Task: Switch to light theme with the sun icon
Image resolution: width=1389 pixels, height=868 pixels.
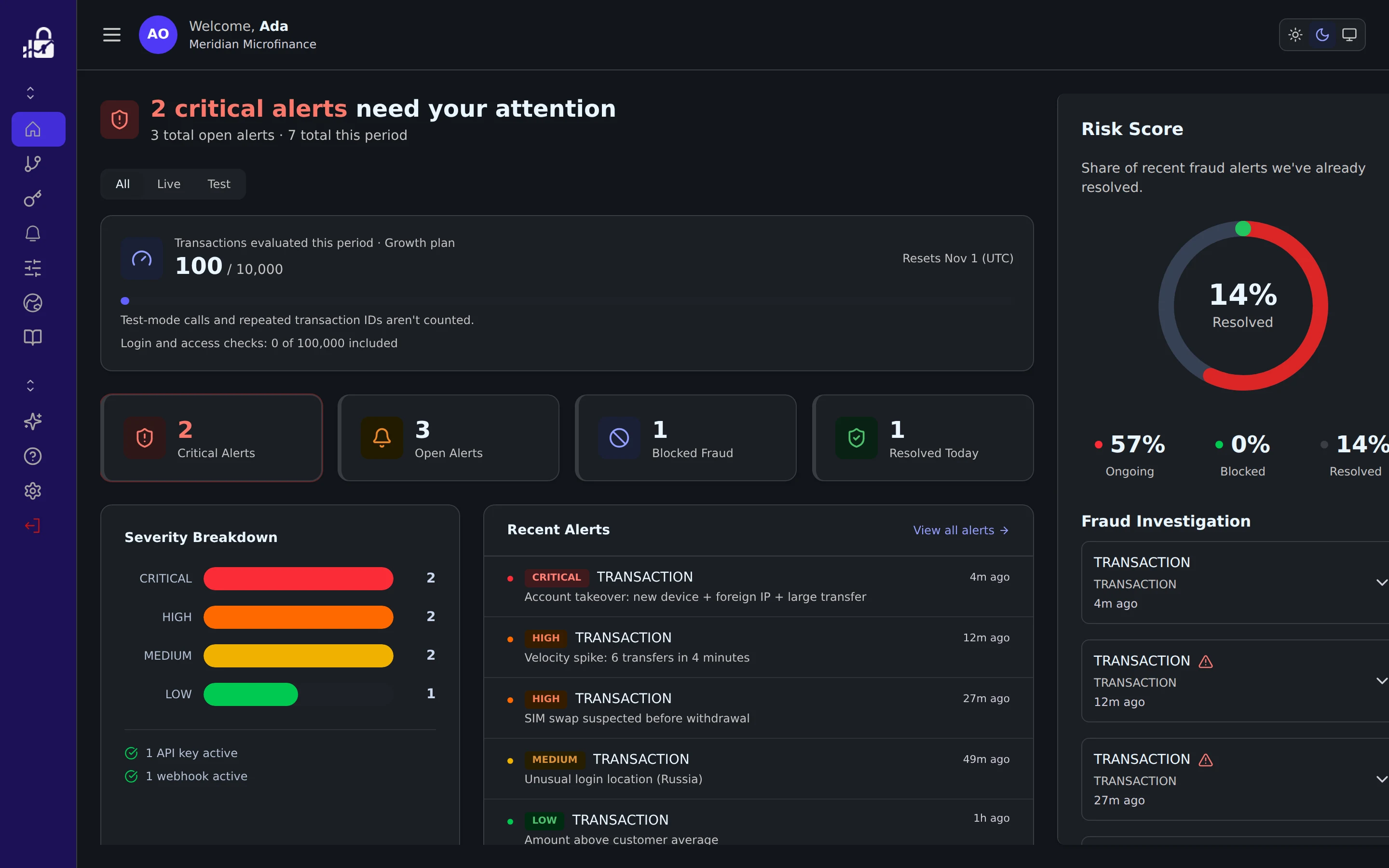Action: pos(1295,34)
